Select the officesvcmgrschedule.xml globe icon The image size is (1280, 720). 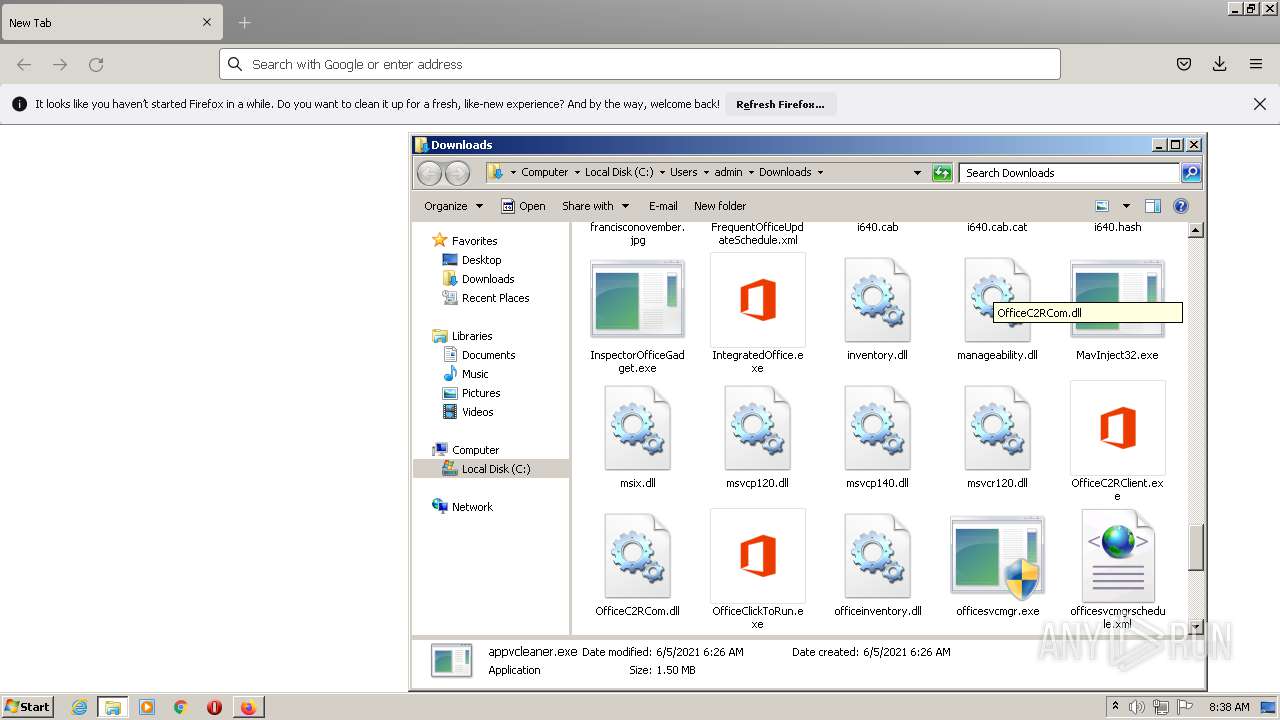pos(1117,556)
